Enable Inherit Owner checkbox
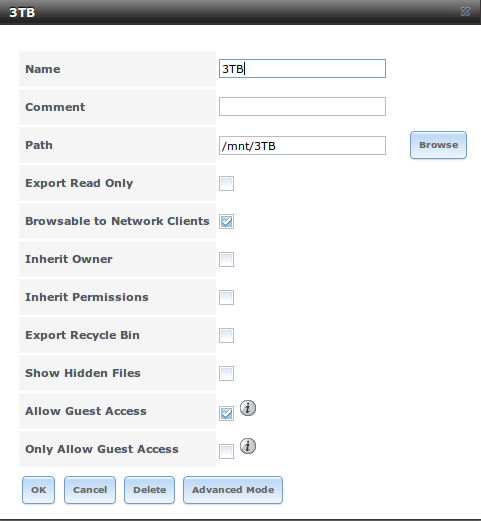 click(x=226, y=259)
